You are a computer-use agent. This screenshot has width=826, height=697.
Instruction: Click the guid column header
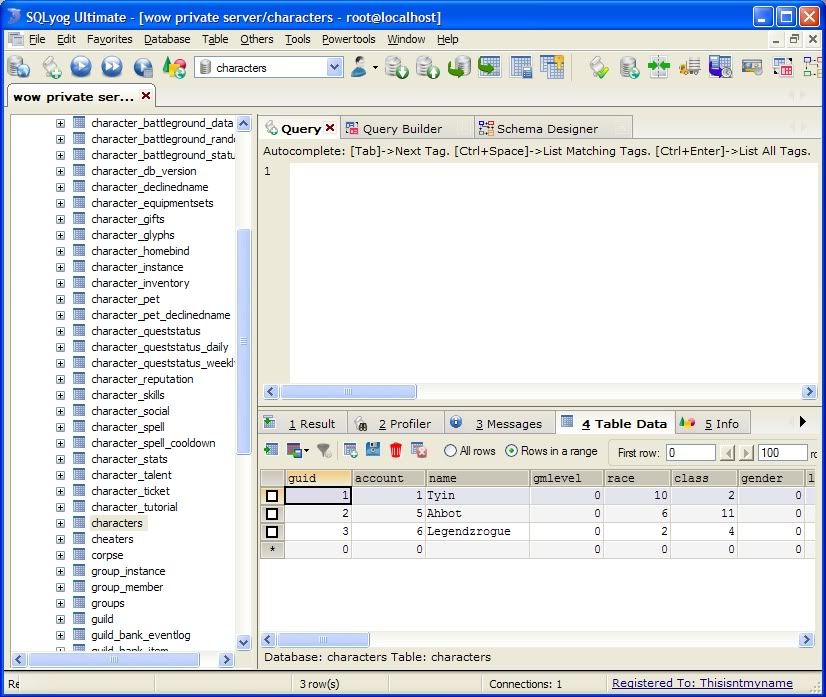pos(318,478)
